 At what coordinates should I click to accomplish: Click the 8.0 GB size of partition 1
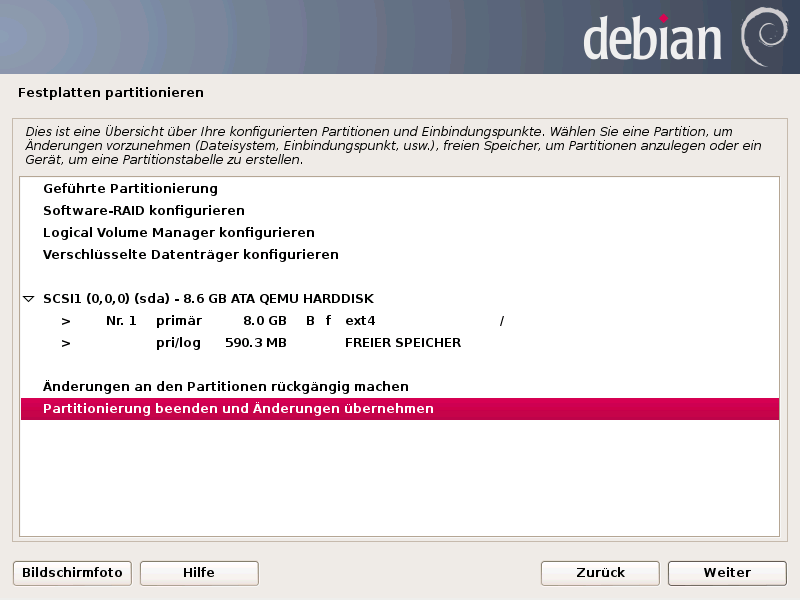264,321
